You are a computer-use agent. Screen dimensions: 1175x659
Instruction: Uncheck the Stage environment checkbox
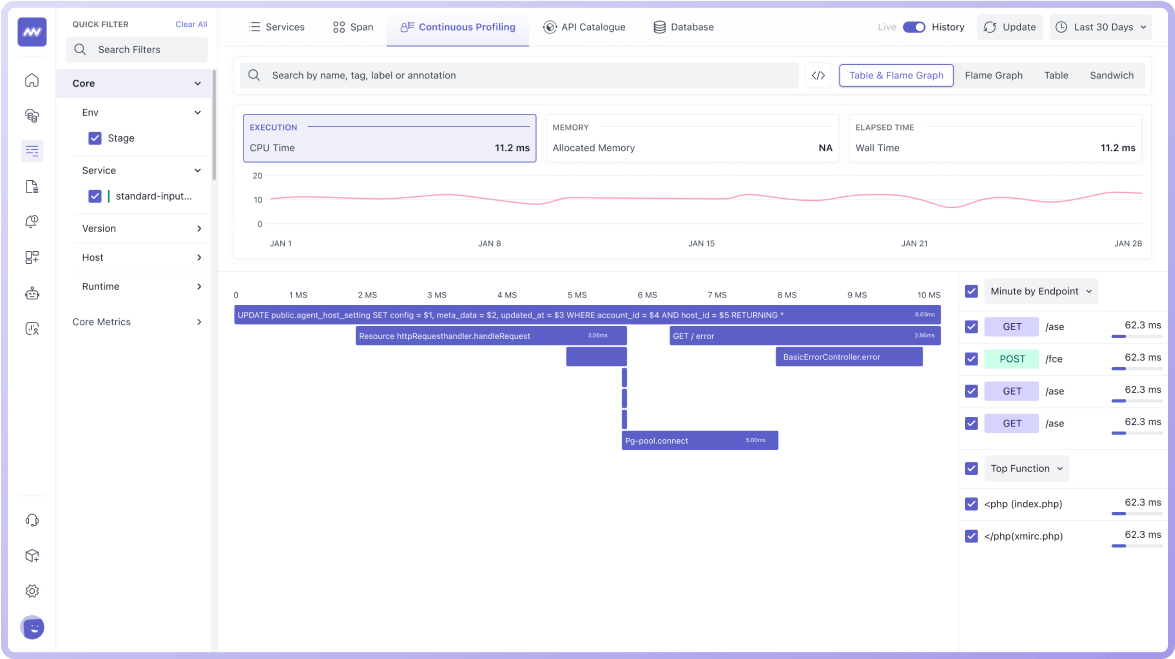tap(95, 138)
